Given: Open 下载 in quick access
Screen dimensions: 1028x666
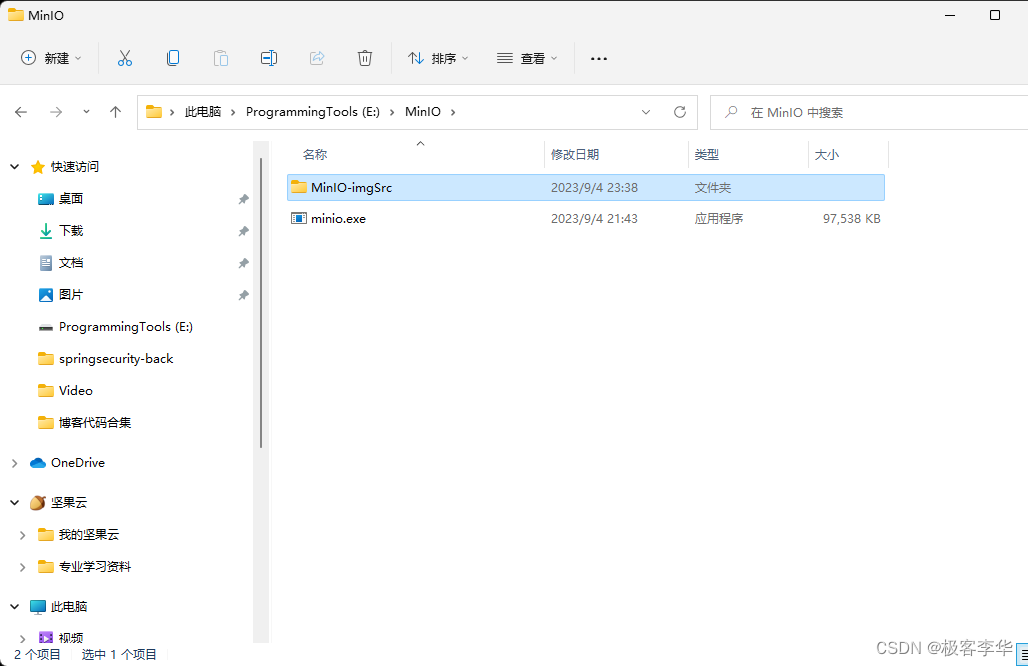Looking at the screenshot, I should tap(71, 231).
